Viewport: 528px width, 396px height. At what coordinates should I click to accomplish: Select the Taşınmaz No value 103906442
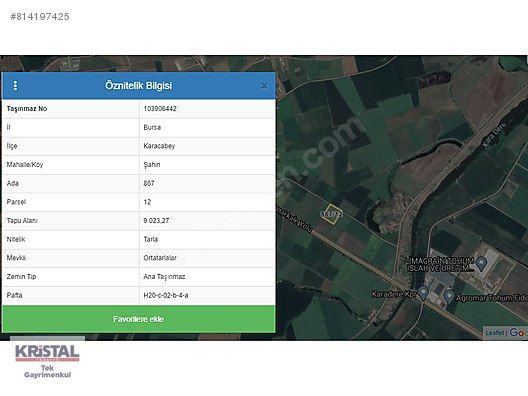click(160, 109)
